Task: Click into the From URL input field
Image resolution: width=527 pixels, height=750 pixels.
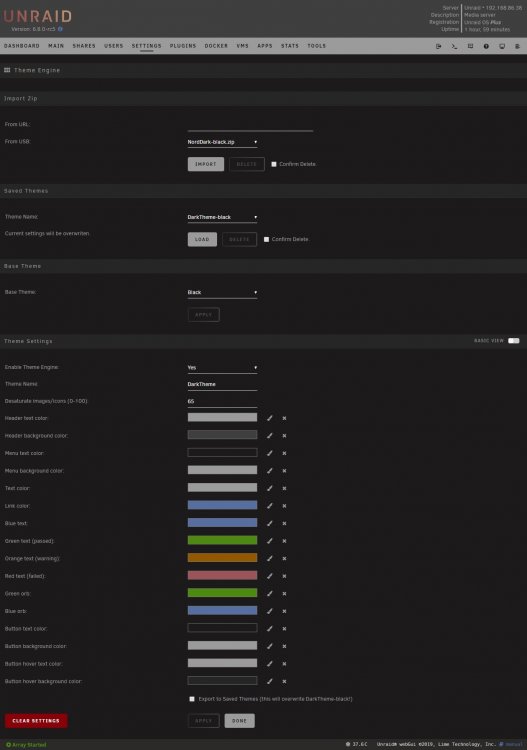Action: [251, 125]
